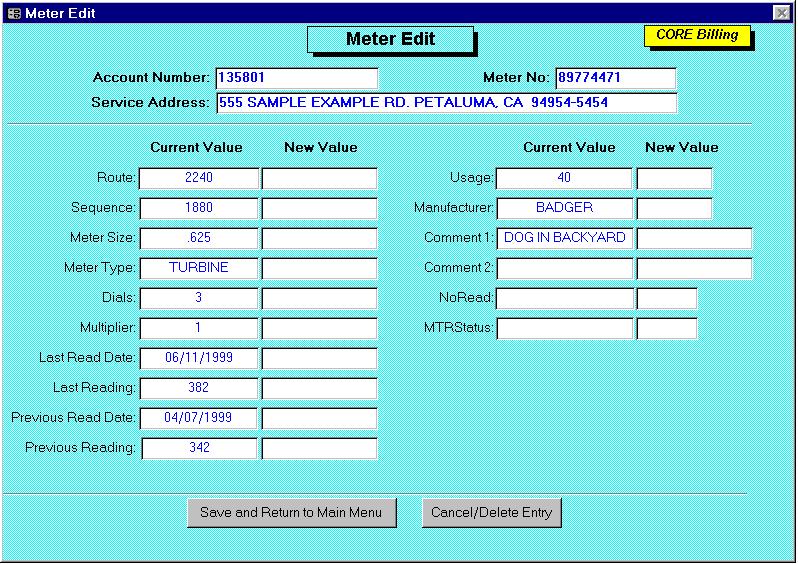The height and width of the screenshot is (564, 798).
Task: Click into the Service Address field
Action: click(x=446, y=103)
